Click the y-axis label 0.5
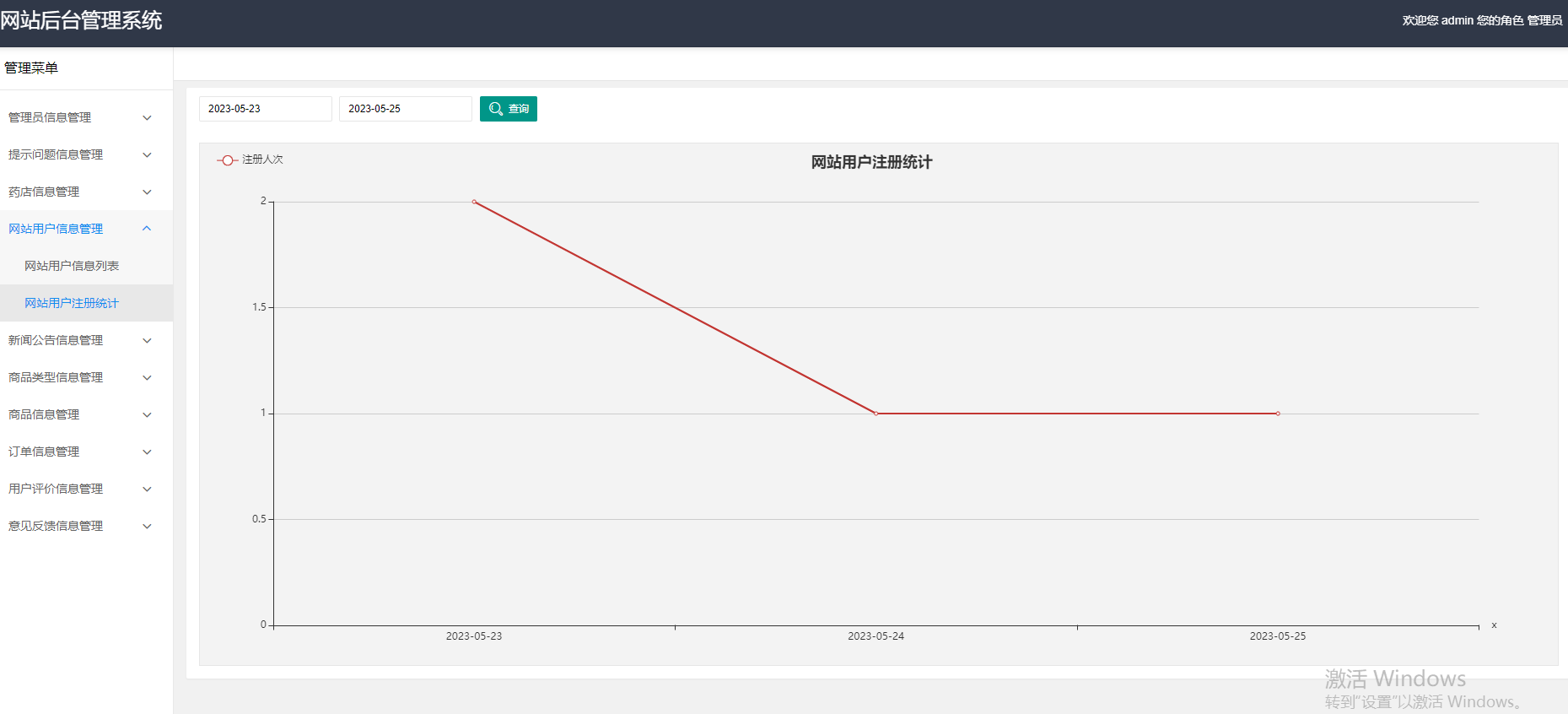Screen dimensions: 1568x714 (259, 519)
